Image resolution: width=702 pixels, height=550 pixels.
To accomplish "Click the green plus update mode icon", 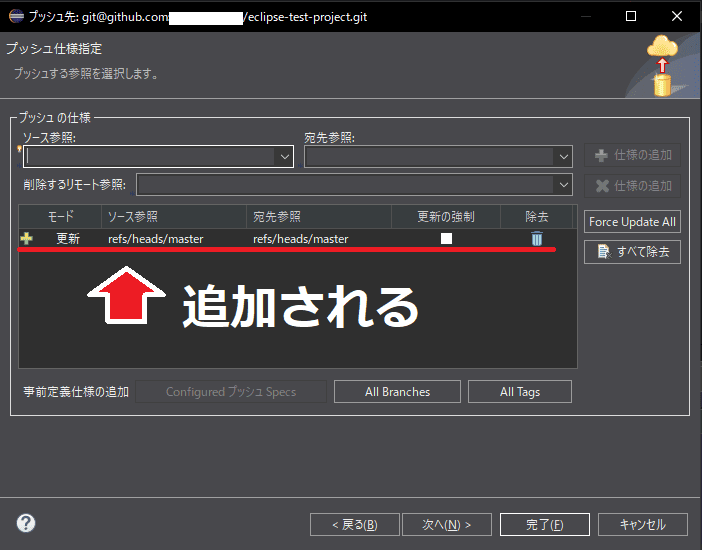I will pyautogui.click(x=27, y=239).
